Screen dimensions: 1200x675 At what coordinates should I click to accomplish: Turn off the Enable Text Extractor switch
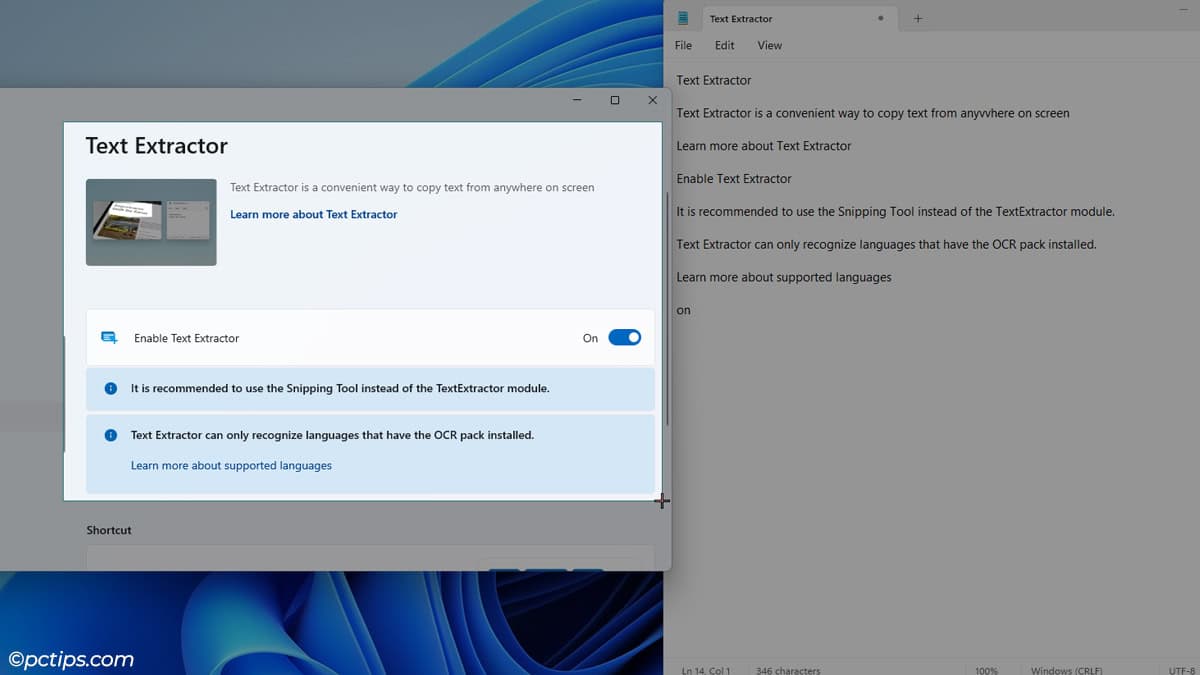click(624, 338)
